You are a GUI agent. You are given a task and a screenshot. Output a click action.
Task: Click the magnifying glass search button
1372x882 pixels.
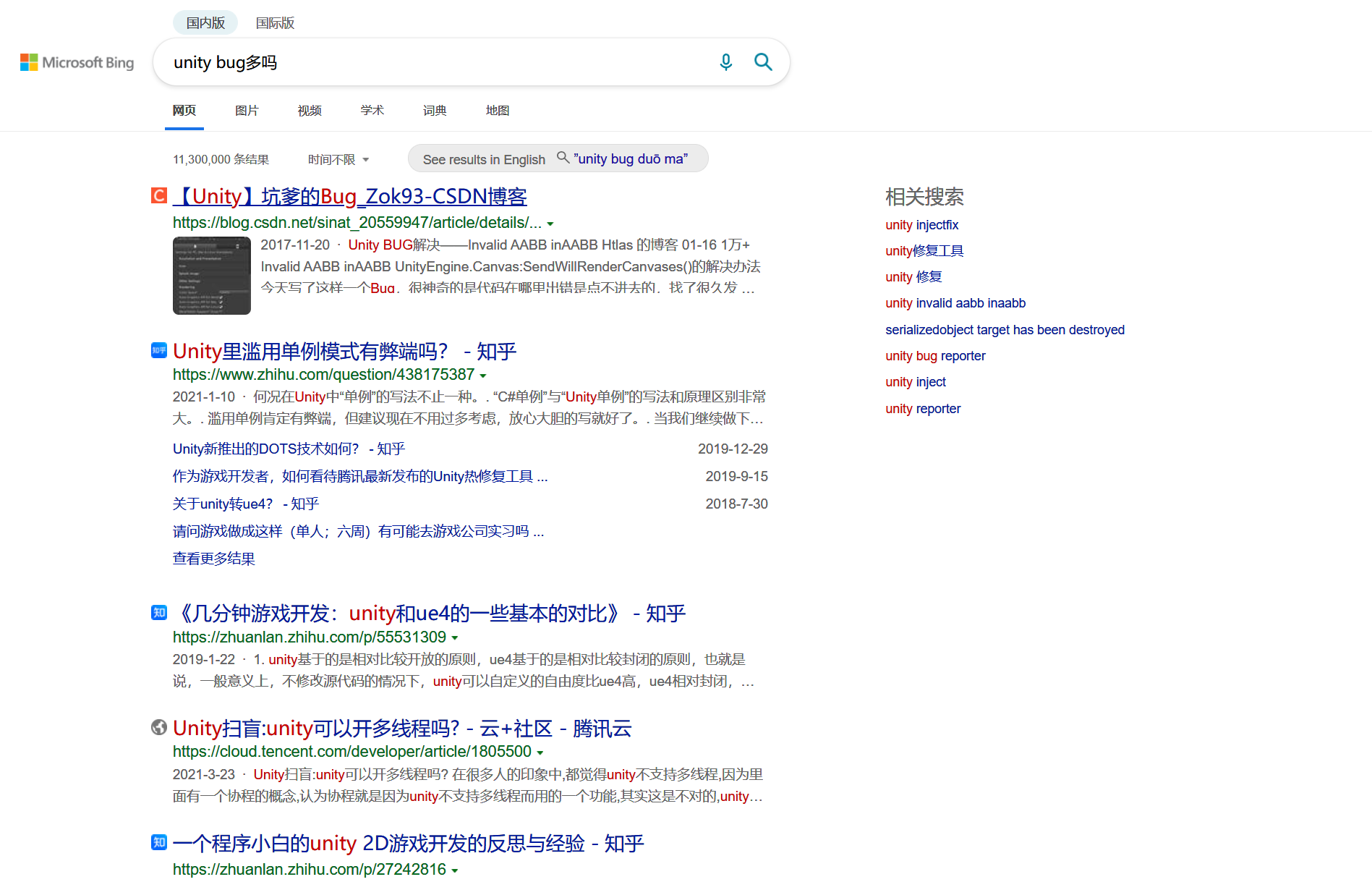[x=763, y=62]
